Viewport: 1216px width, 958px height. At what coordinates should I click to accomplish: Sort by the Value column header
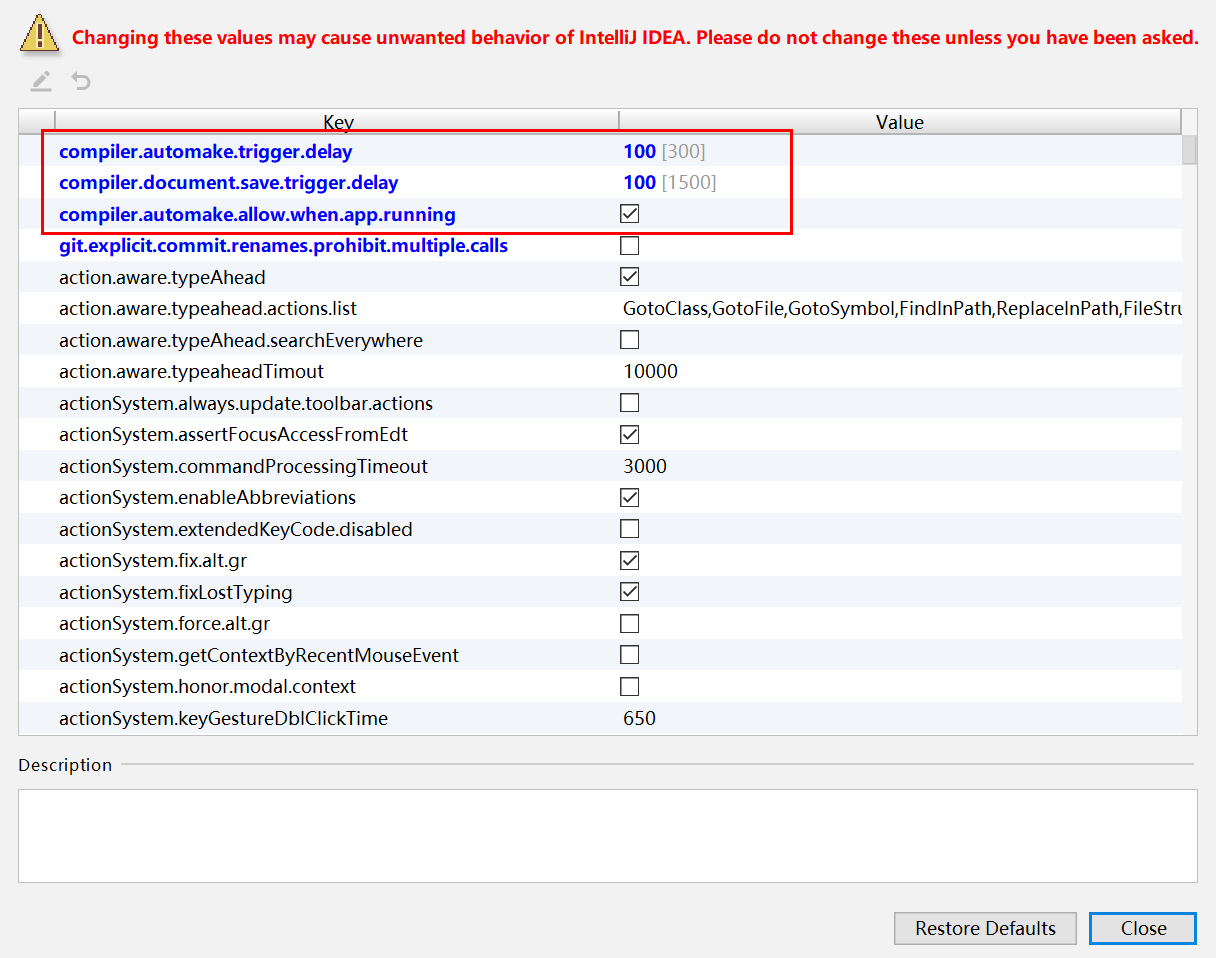click(900, 122)
